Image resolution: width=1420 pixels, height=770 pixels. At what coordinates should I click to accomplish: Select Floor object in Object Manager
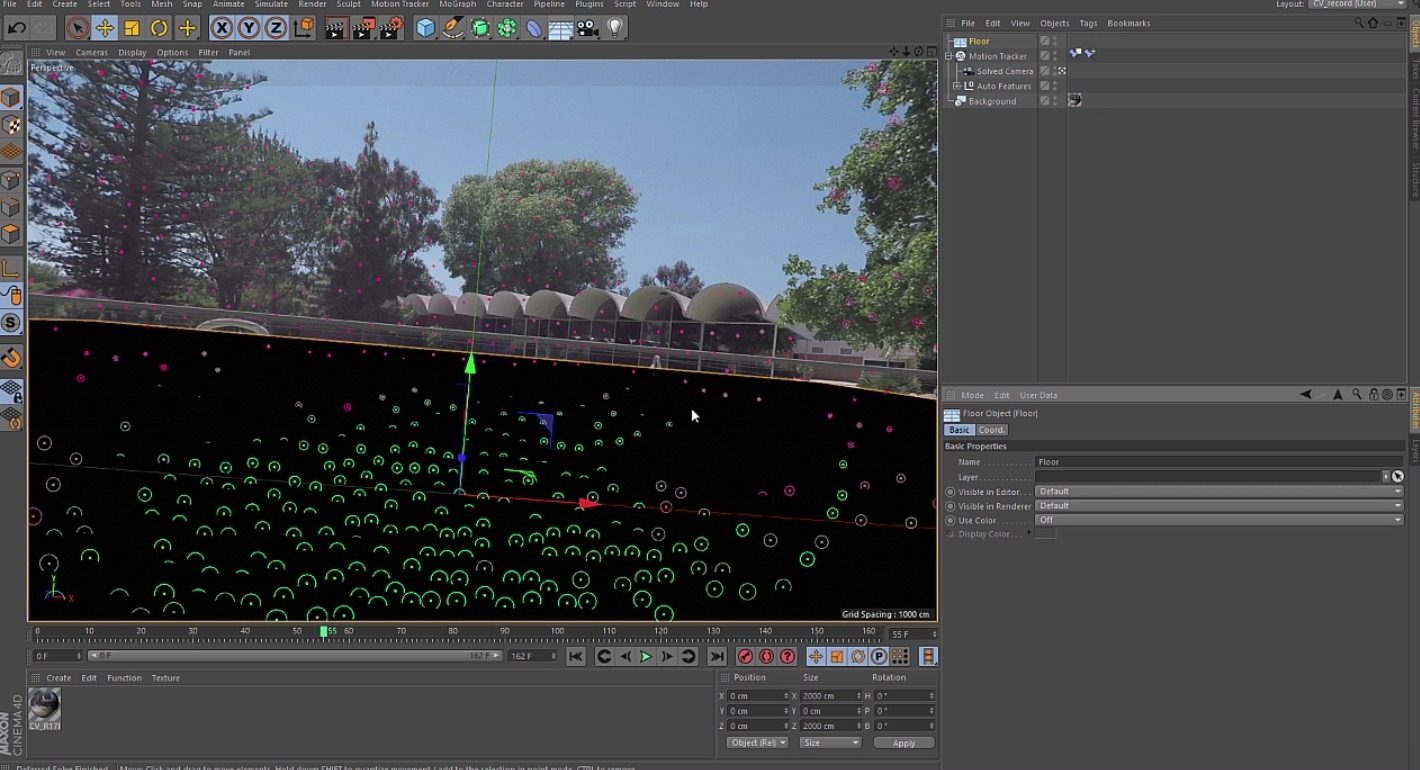[x=979, y=41]
